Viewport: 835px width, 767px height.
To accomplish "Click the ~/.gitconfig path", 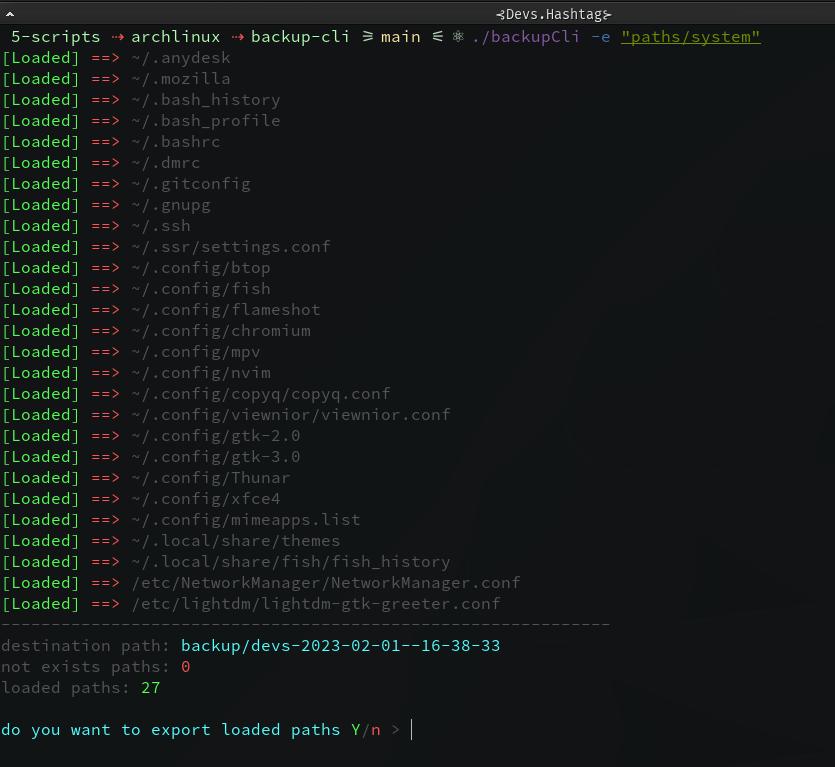I will click(x=191, y=184).
